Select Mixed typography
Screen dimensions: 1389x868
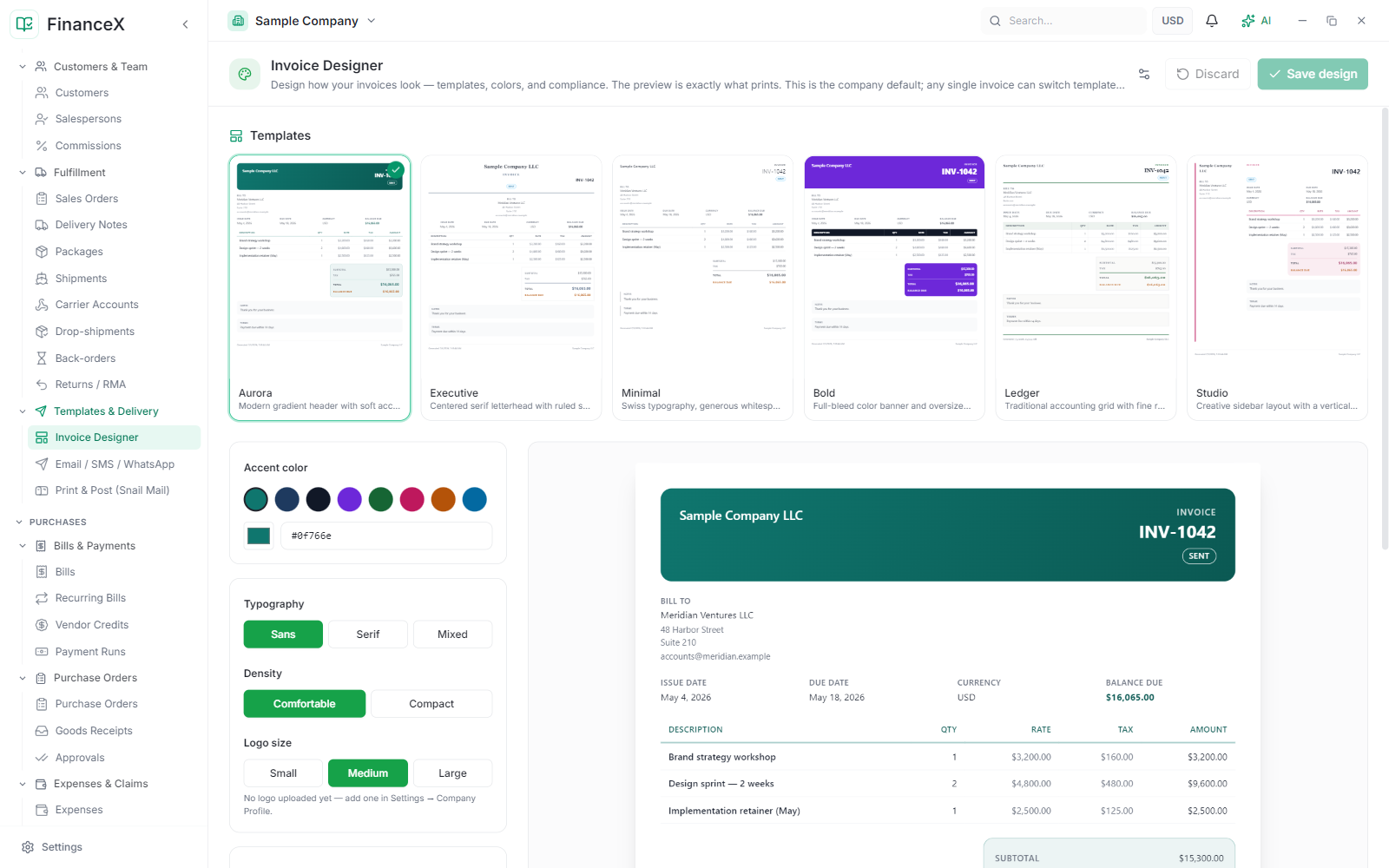[452, 635]
